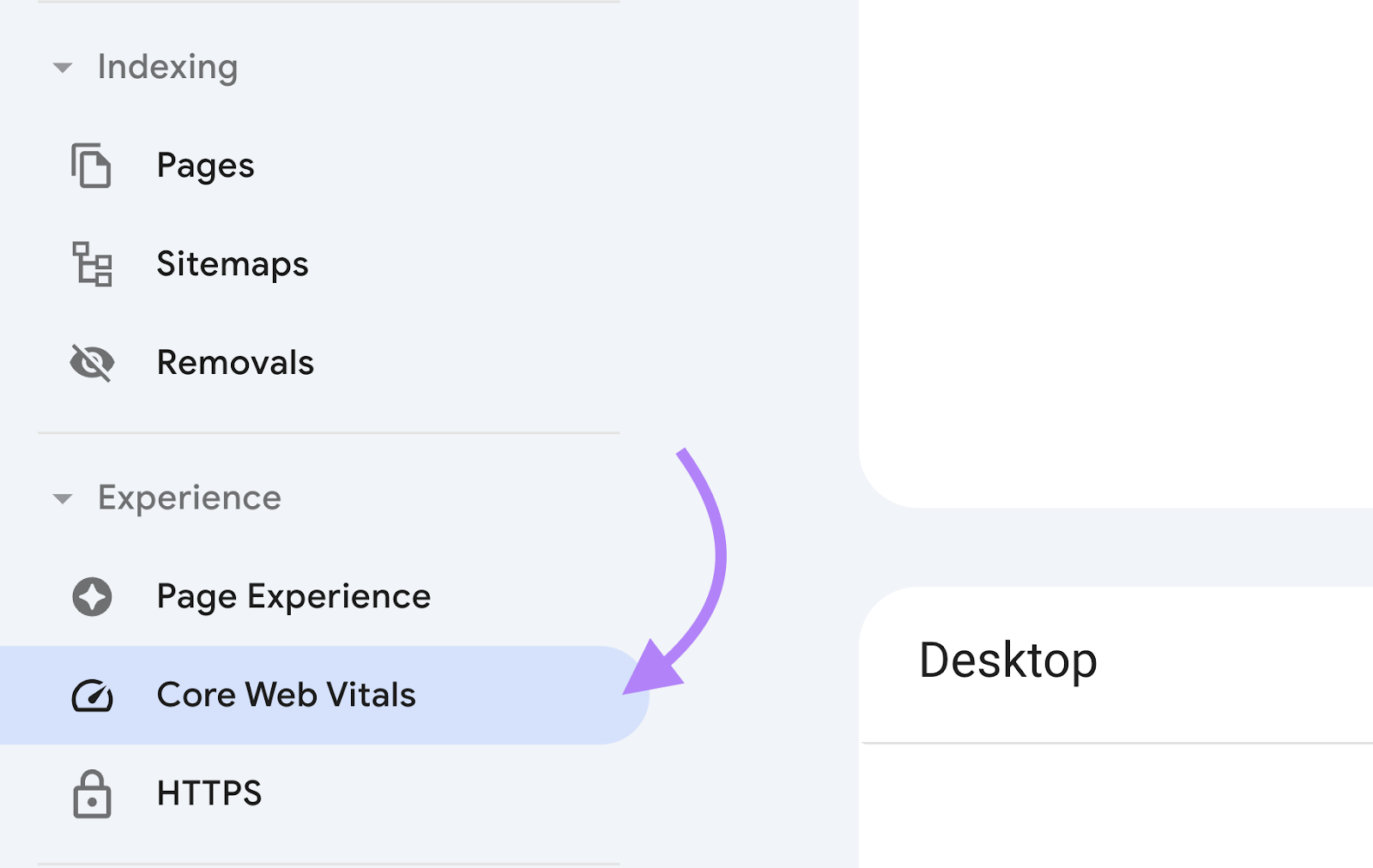
Task: Select the highlighted Core Web Vitals menu entry
Action: click(287, 696)
